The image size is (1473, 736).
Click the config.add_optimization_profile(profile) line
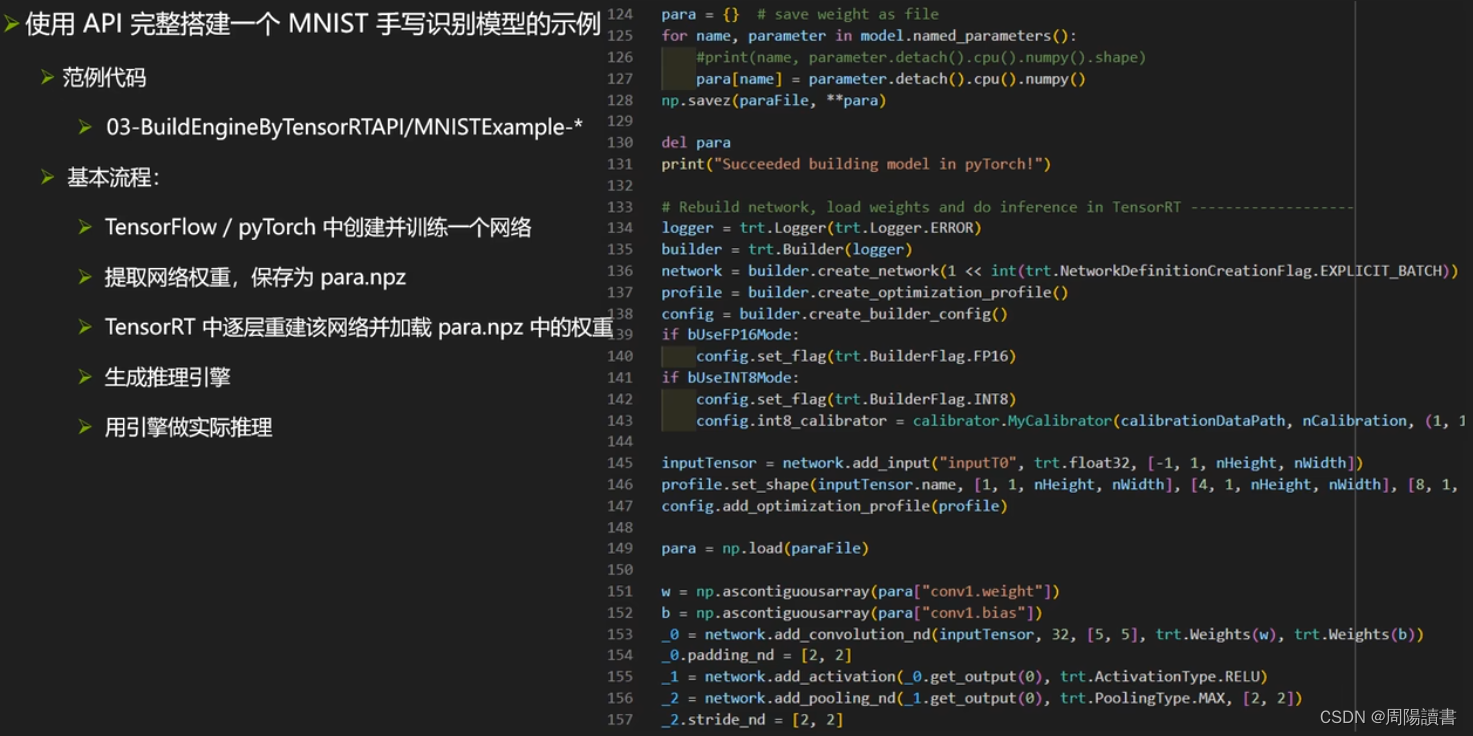(x=834, y=505)
